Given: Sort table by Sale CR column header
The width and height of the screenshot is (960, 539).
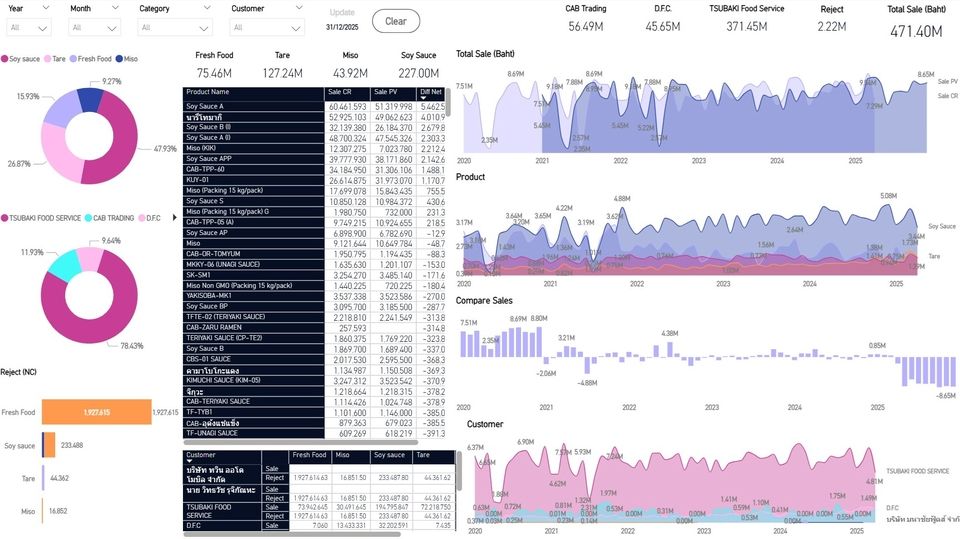Looking at the screenshot, I should tap(346, 92).
